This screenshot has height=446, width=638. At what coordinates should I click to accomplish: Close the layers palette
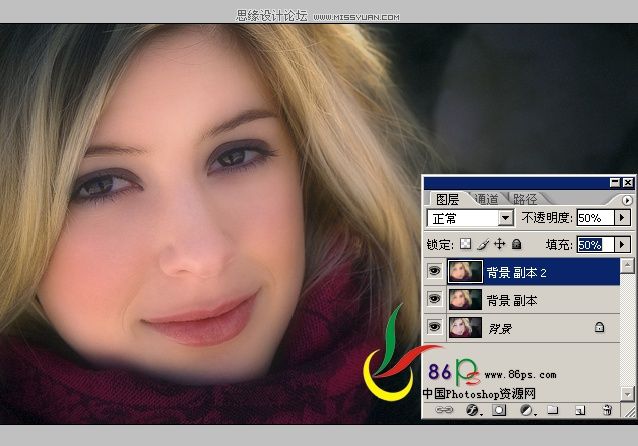[x=628, y=182]
